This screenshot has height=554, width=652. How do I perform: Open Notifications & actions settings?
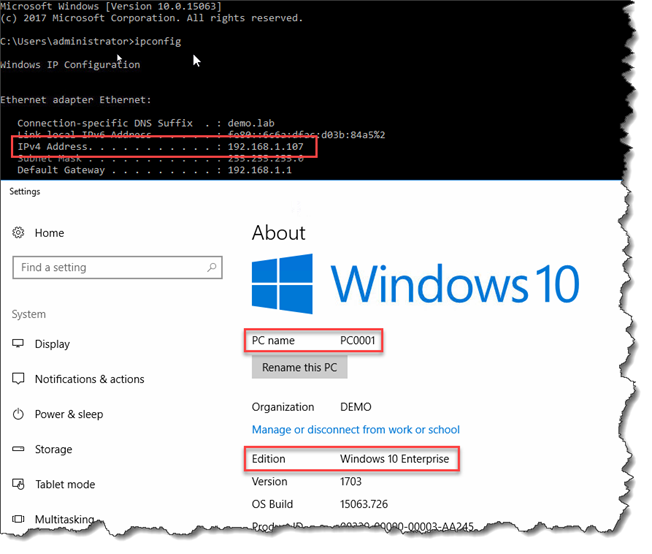pyautogui.click(x=89, y=379)
